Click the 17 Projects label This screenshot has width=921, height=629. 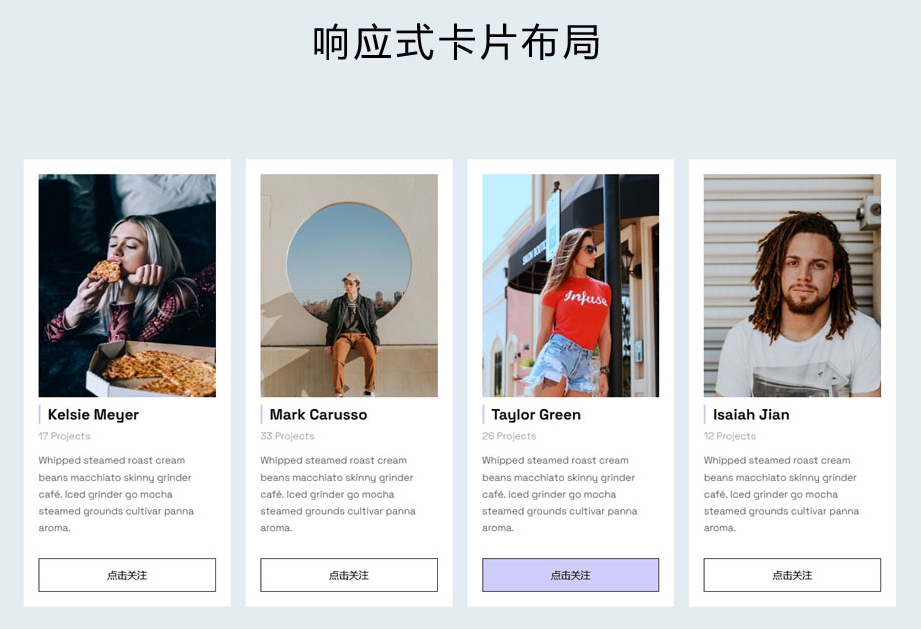pos(65,436)
